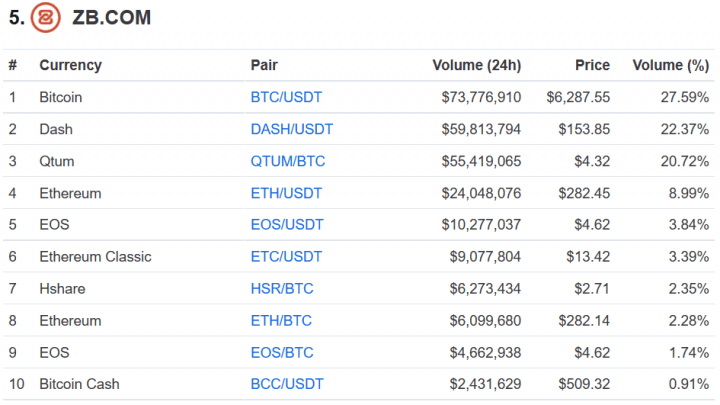
Task: Click the $2.71 Hshare price
Action: coord(592,289)
